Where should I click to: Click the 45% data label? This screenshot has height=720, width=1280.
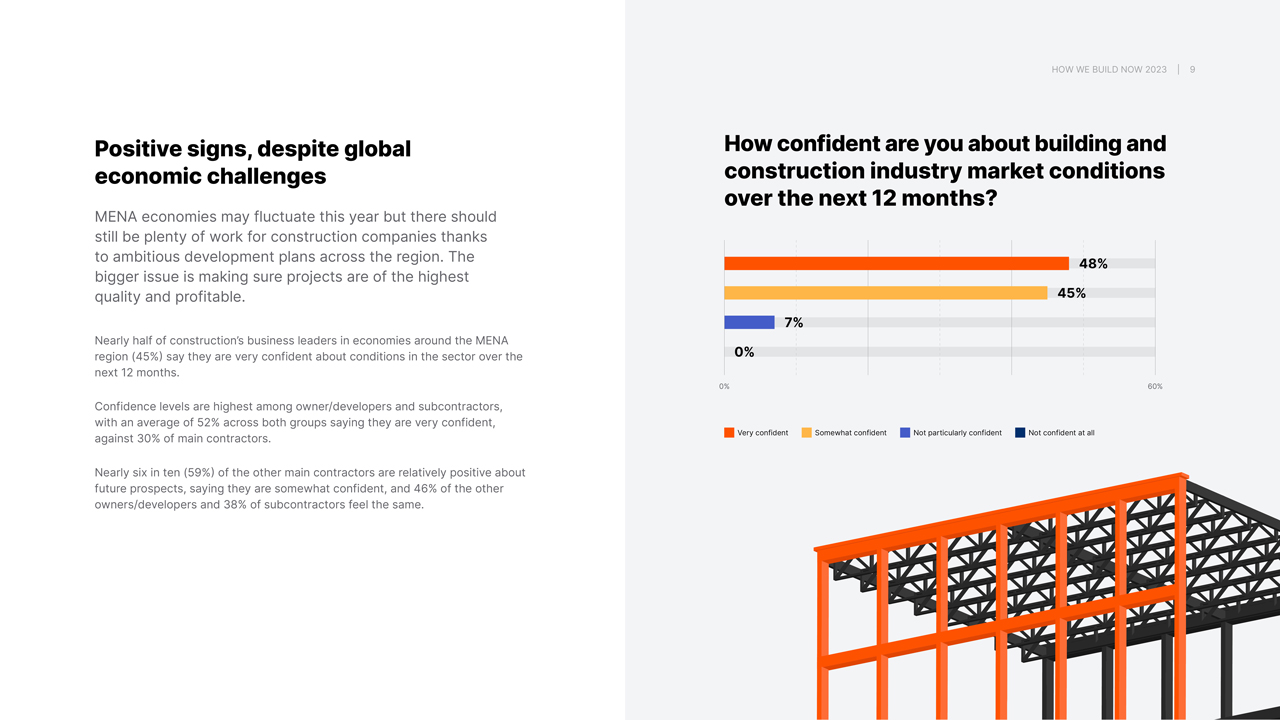coord(1072,293)
